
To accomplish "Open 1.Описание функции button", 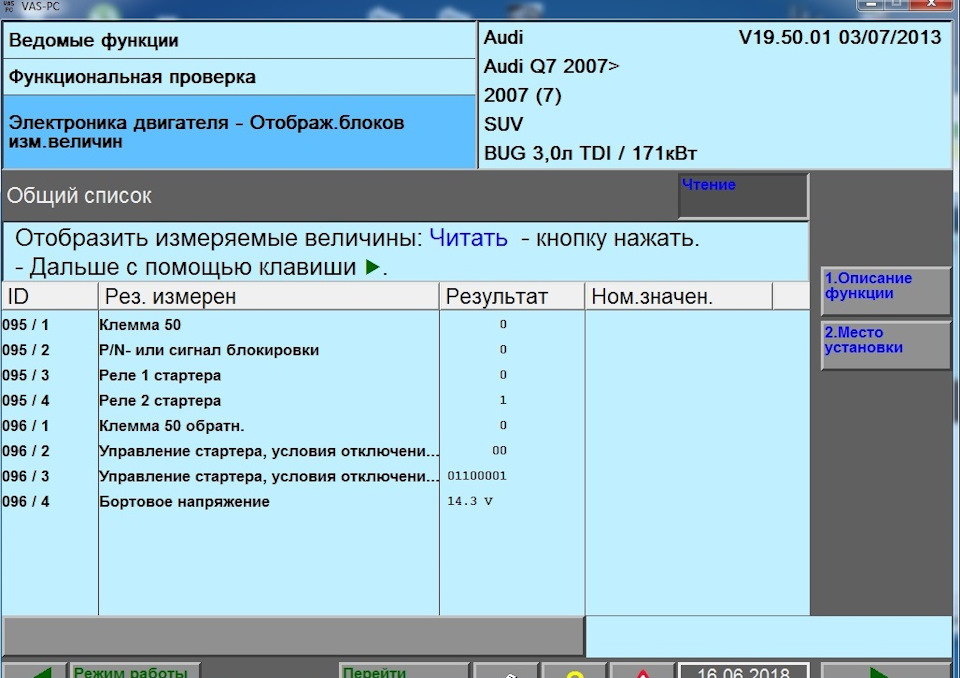I will pyautogui.click(x=885, y=290).
